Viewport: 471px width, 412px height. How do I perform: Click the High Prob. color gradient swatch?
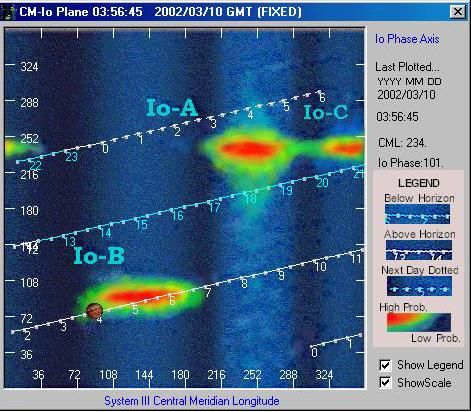(419, 322)
